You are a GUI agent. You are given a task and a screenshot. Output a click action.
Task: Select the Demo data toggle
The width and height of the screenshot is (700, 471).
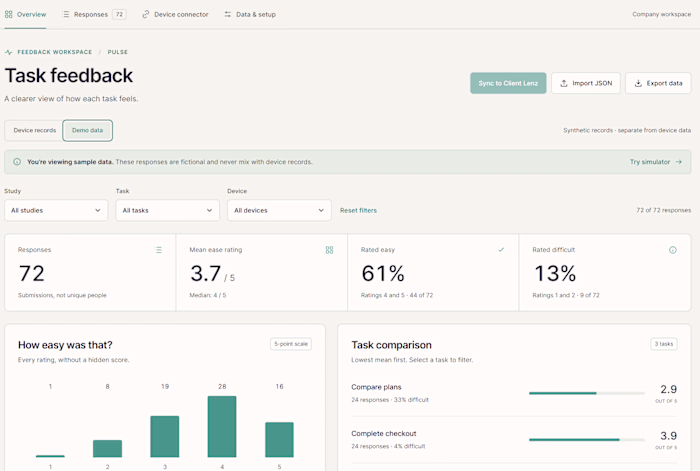pyautogui.click(x=88, y=130)
